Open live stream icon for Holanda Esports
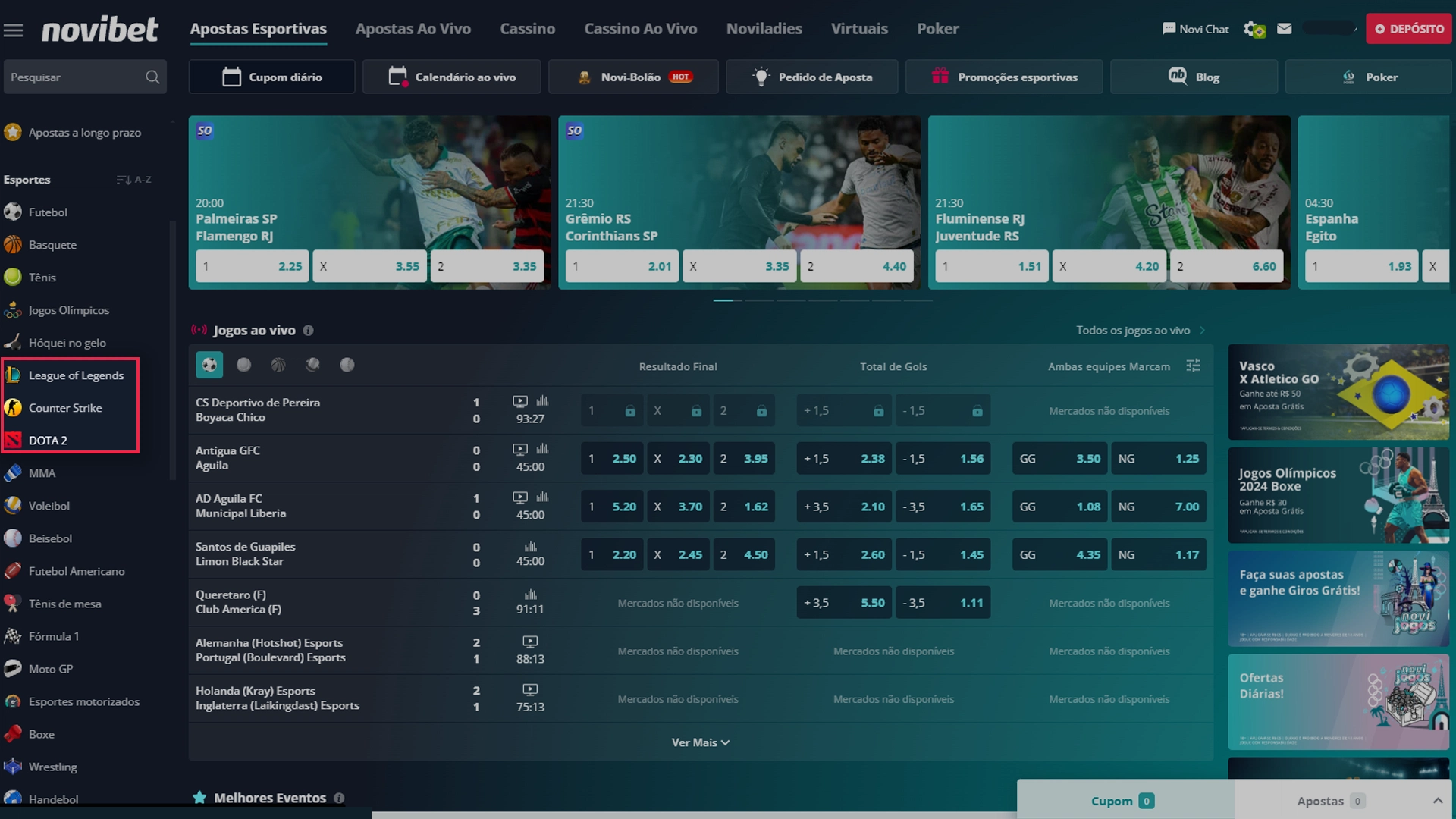Image resolution: width=1456 pixels, height=819 pixels. 530,689
